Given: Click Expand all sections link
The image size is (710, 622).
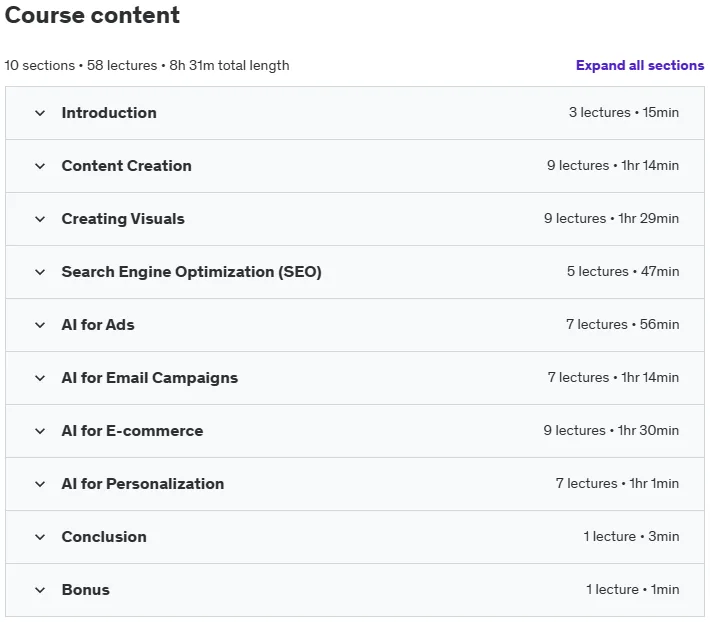Looking at the screenshot, I should click(640, 65).
